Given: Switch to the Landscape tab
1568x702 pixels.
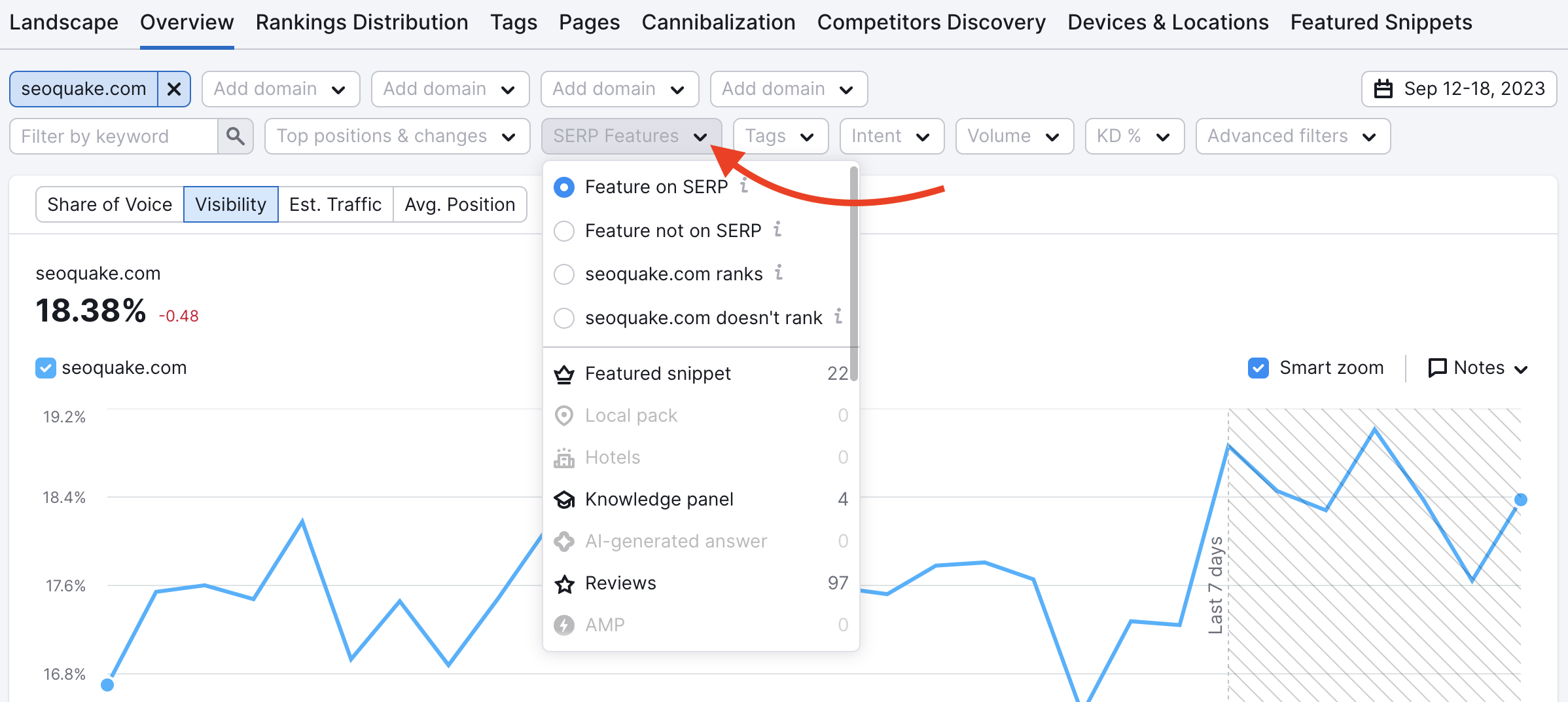Looking at the screenshot, I should coord(63,22).
